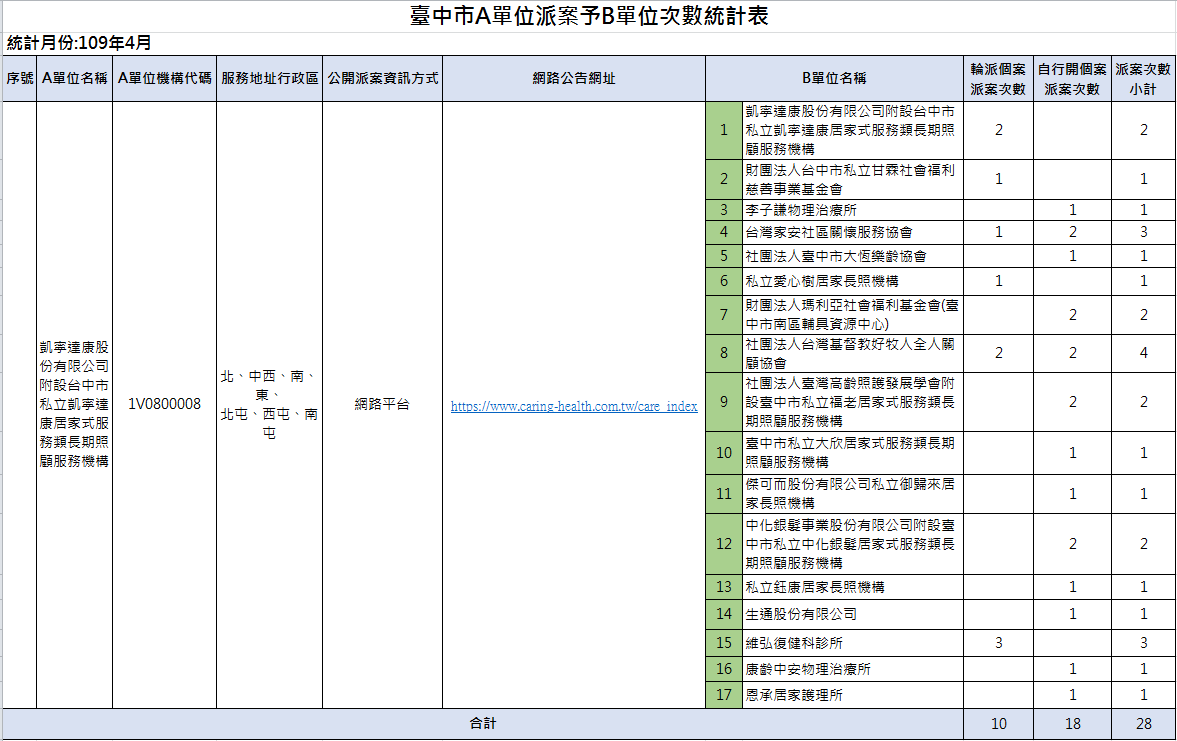Click the institution code cell 1V0800008

pos(164,404)
